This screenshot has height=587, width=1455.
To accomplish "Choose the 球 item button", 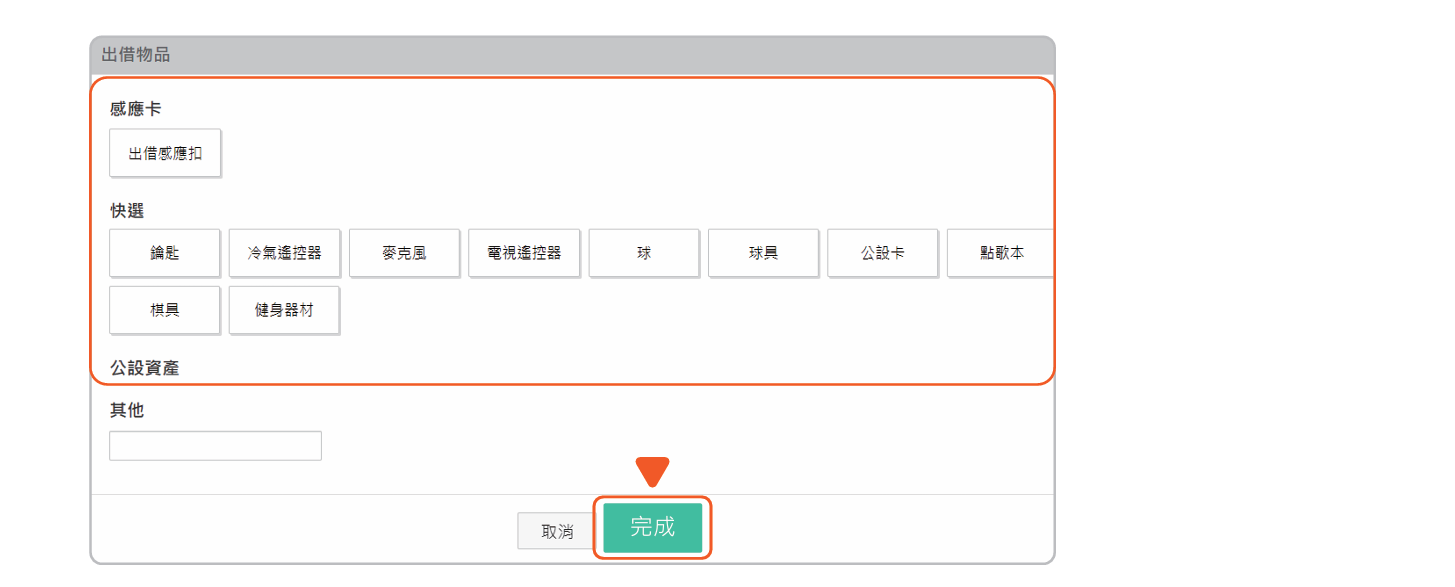I will pos(644,253).
